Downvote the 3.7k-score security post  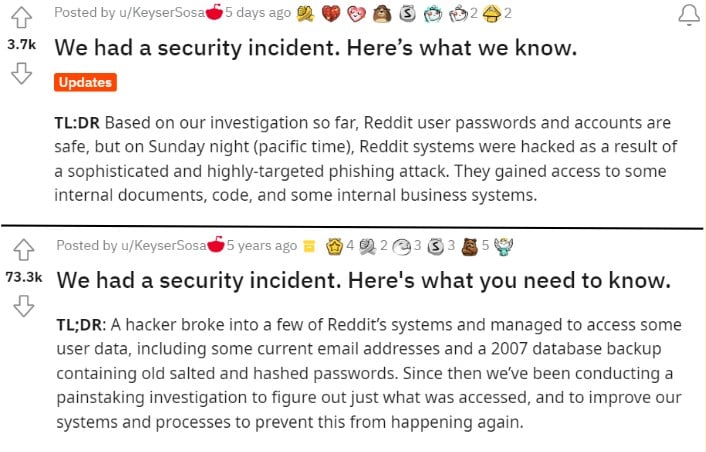(21, 73)
